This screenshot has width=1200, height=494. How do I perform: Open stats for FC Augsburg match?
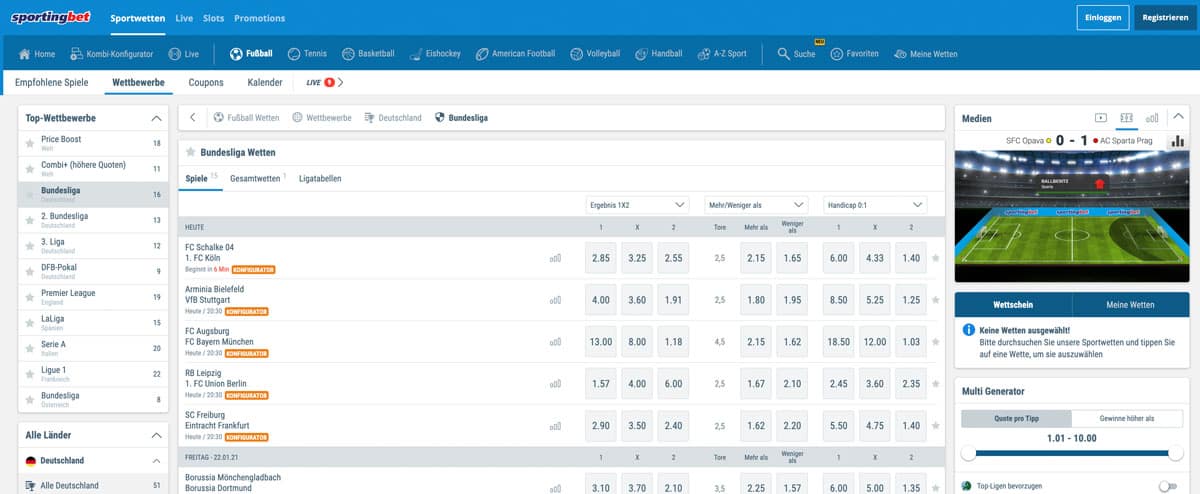click(x=555, y=342)
